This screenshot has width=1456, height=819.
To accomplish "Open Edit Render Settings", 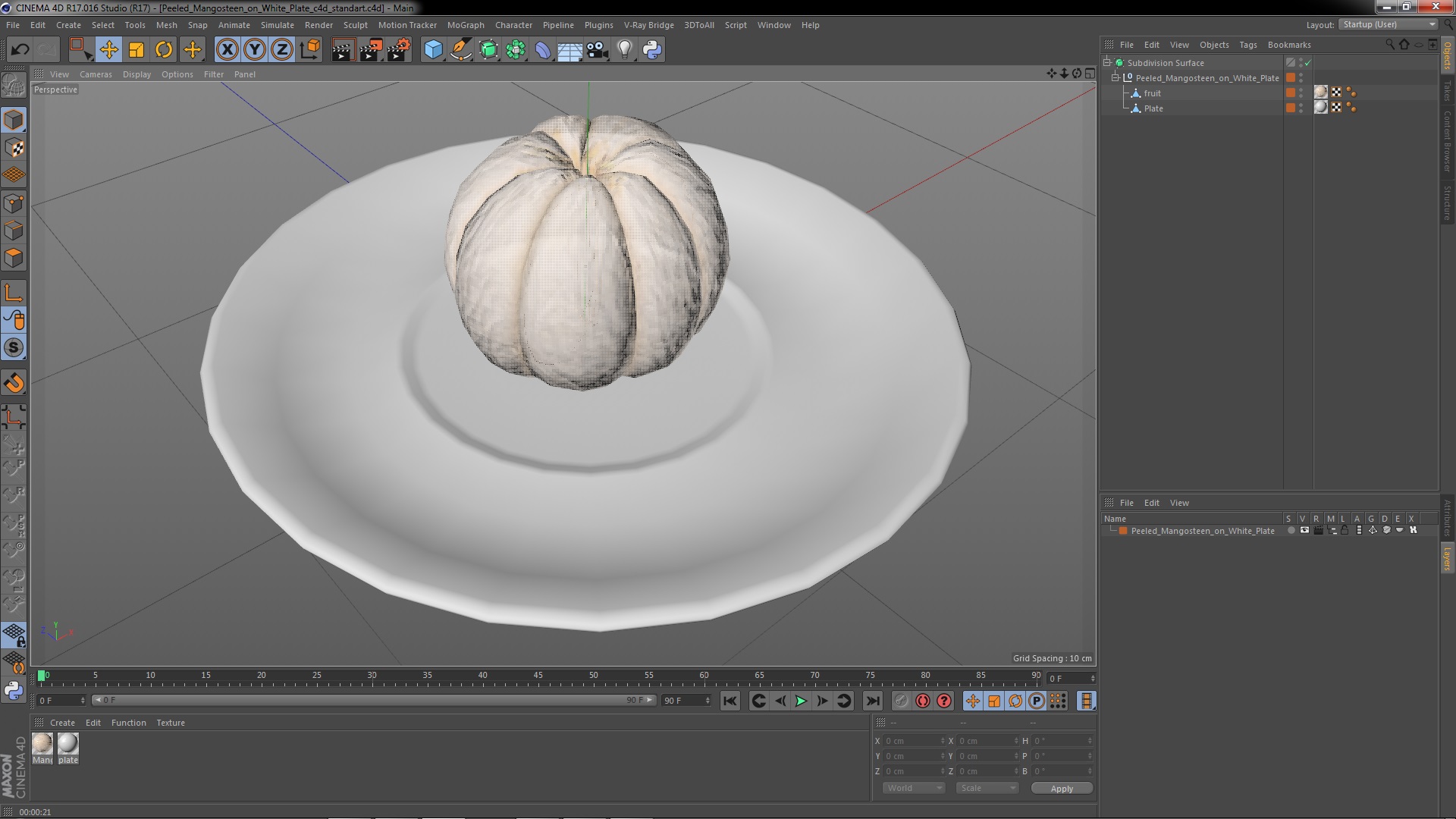I will 399,50.
